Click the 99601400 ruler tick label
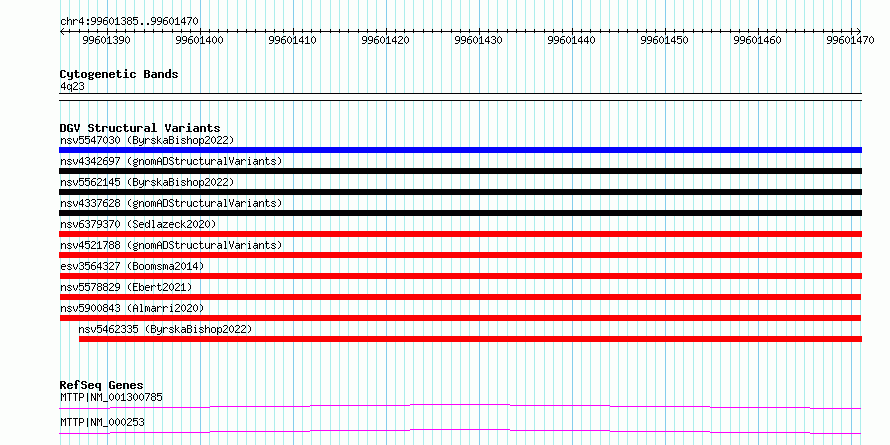 [x=200, y=40]
